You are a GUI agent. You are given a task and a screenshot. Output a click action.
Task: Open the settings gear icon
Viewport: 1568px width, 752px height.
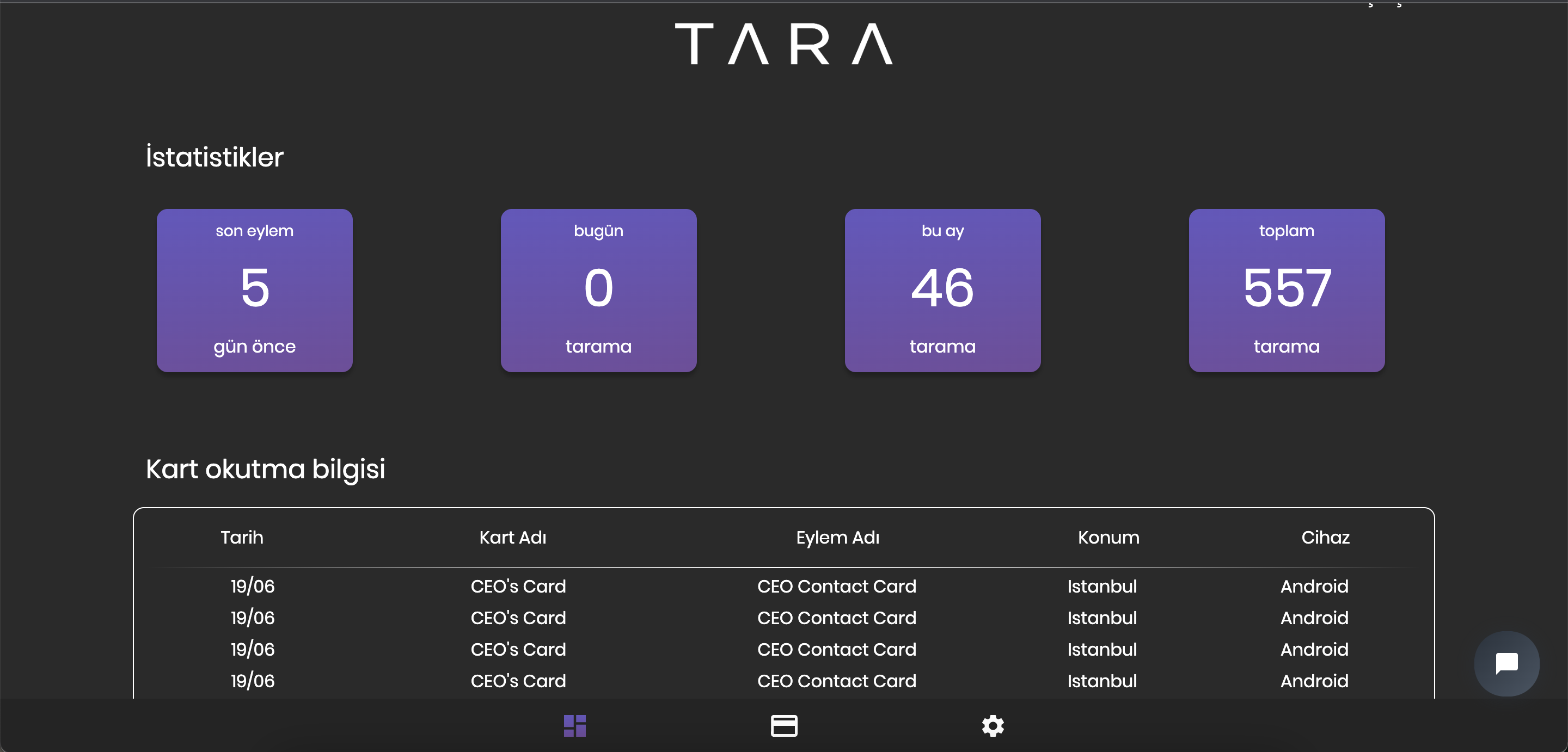(992, 725)
